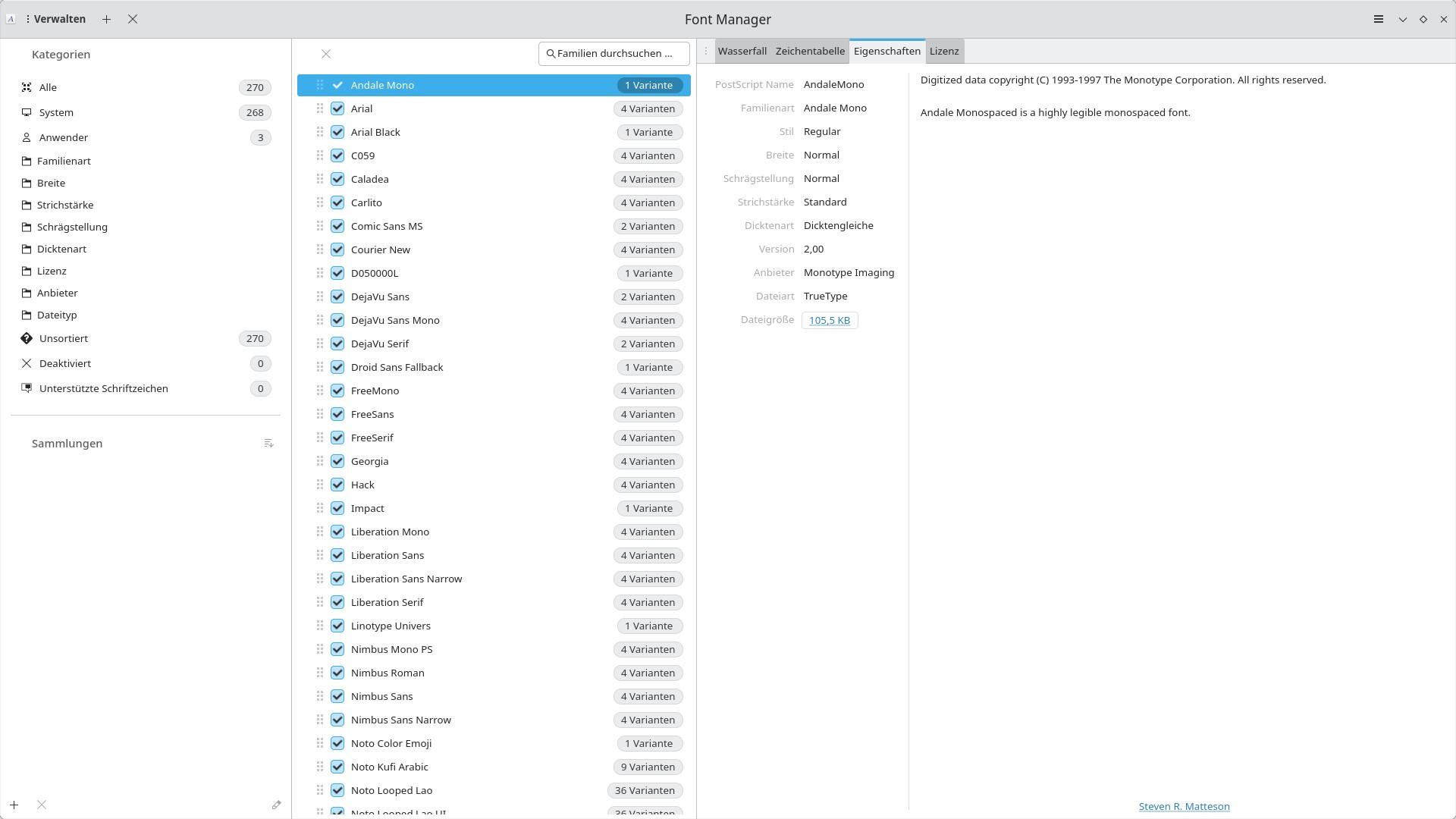
Task: Click the edit collection pencil icon
Action: (276, 805)
